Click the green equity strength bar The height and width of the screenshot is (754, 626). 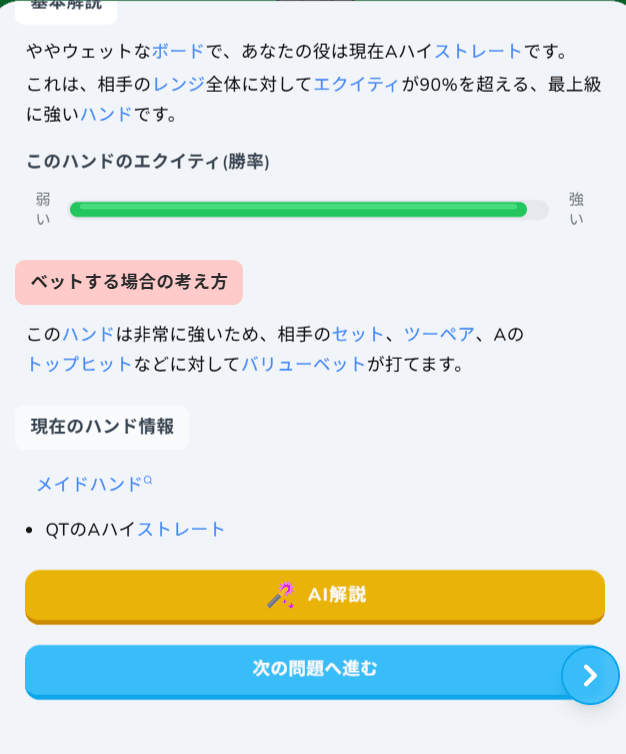coord(298,210)
